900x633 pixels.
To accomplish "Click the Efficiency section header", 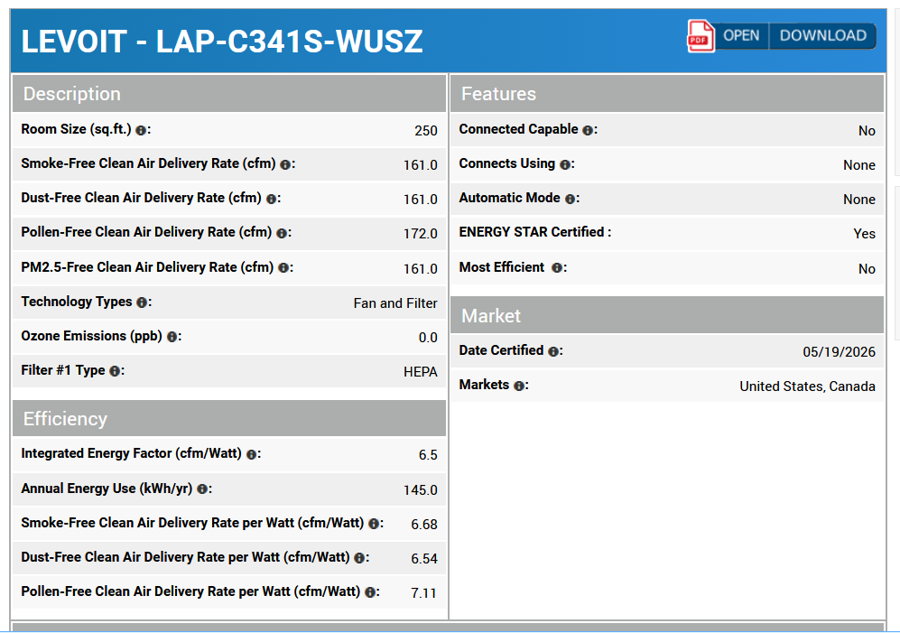I will (229, 418).
